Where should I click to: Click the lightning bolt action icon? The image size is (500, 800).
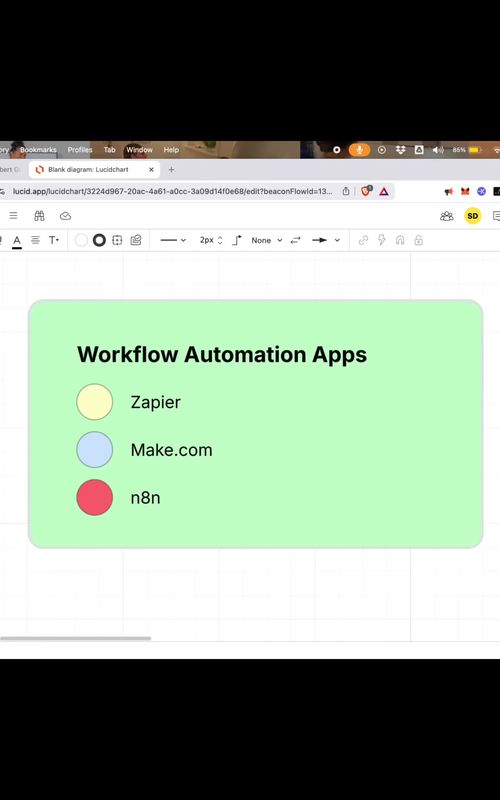tap(382, 240)
